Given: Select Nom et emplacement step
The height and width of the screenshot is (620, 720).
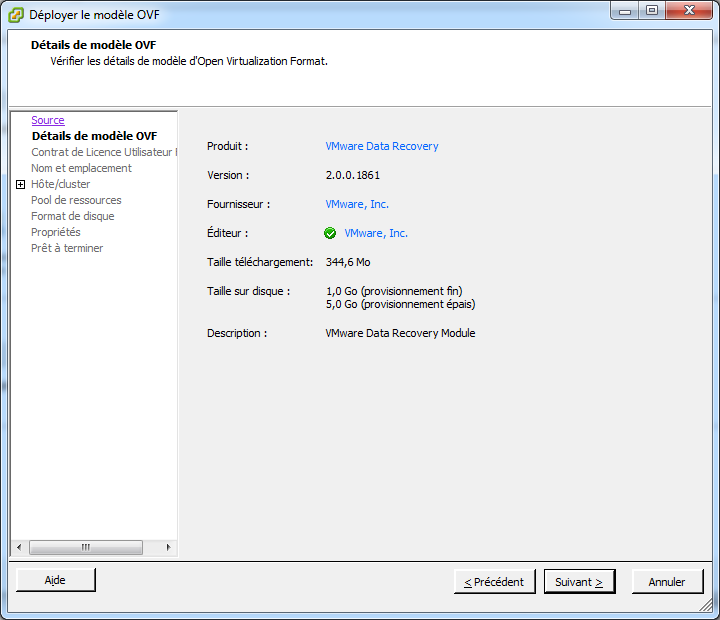Looking at the screenshot, I should (x=81, y=168).
